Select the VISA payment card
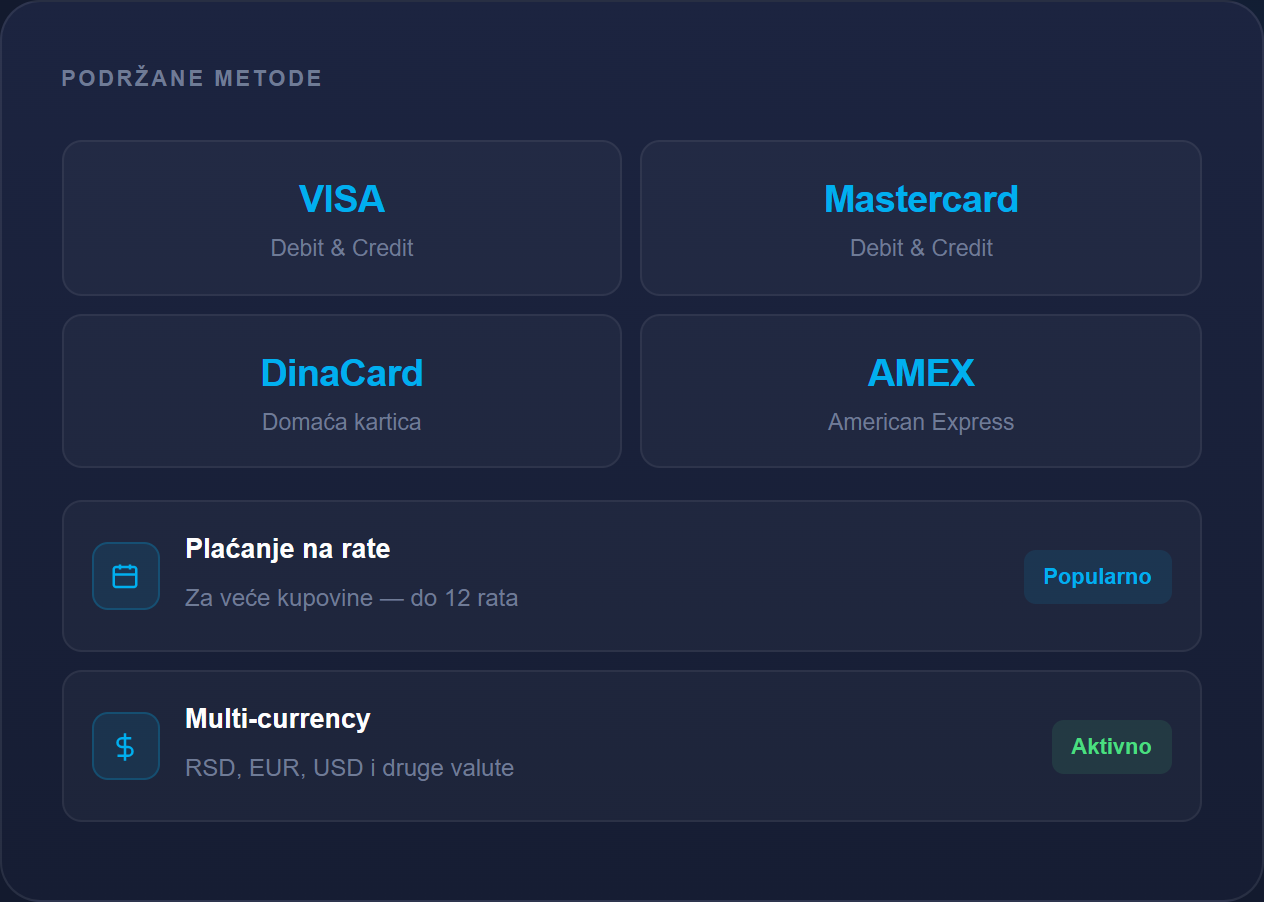Viewport: 1264px width, 902px height. tap(342, 218)
